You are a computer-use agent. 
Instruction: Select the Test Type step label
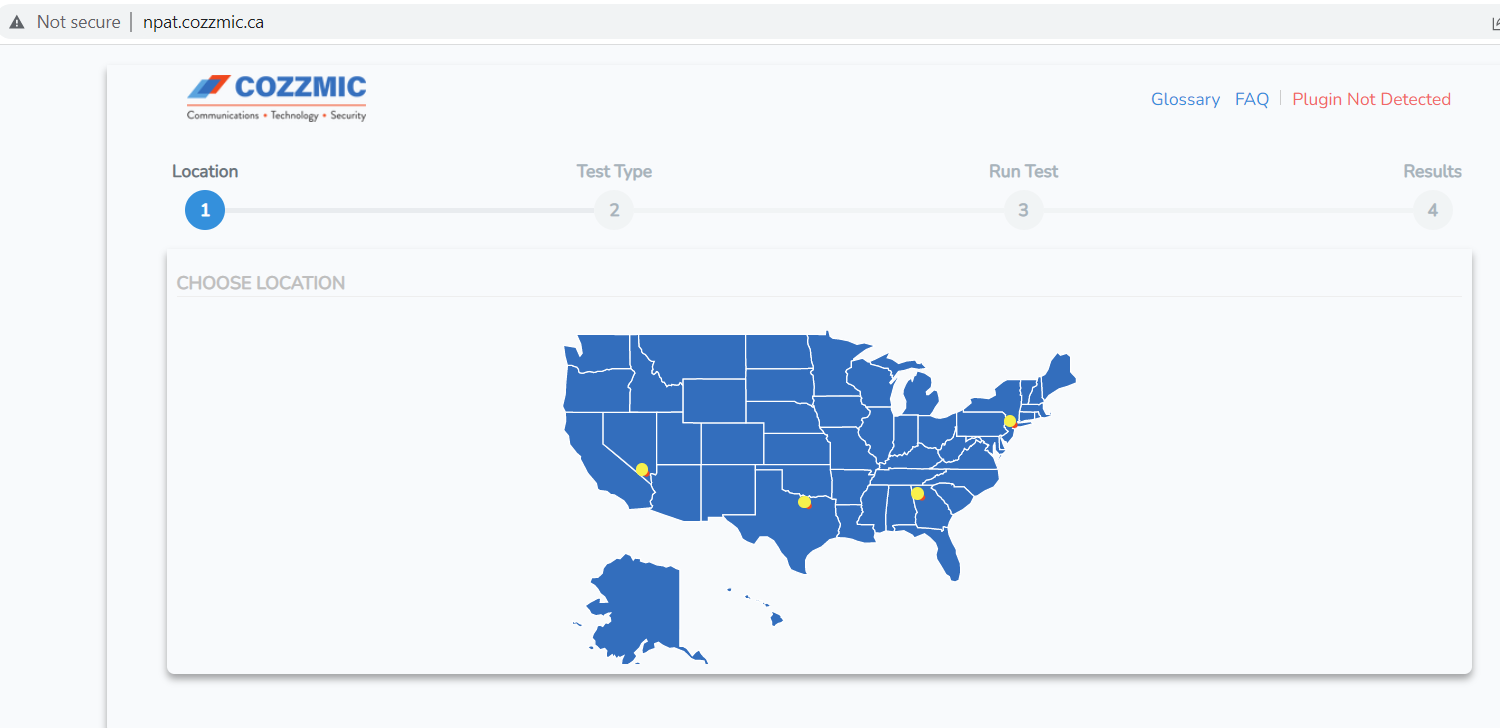click(614, 171)
